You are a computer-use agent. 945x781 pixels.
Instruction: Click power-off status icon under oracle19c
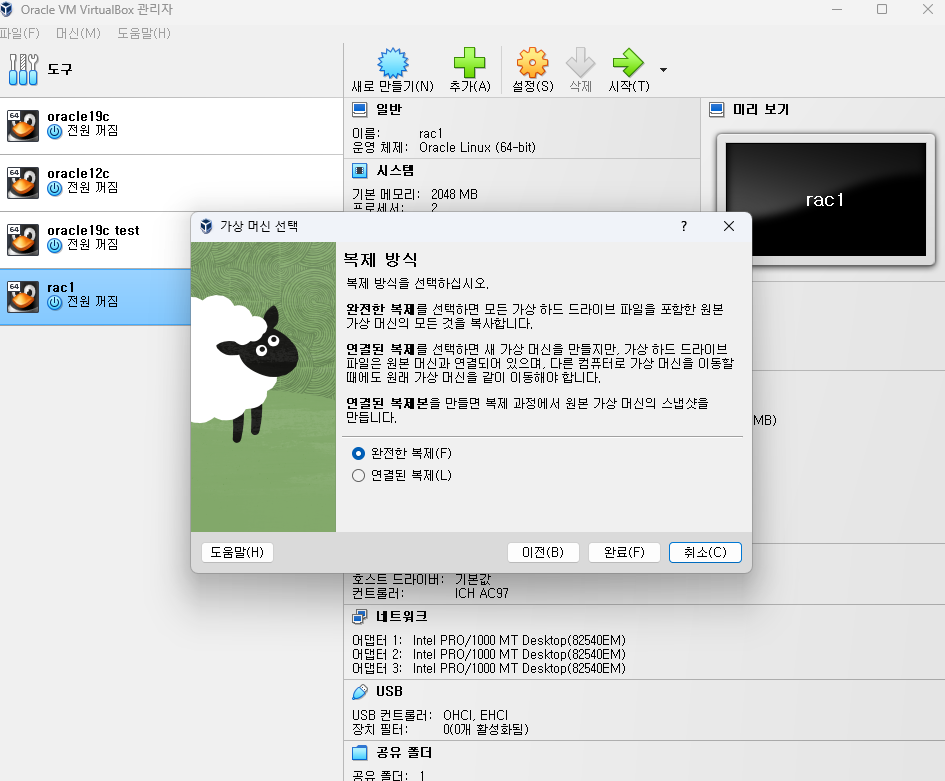[x=55, y=131]
